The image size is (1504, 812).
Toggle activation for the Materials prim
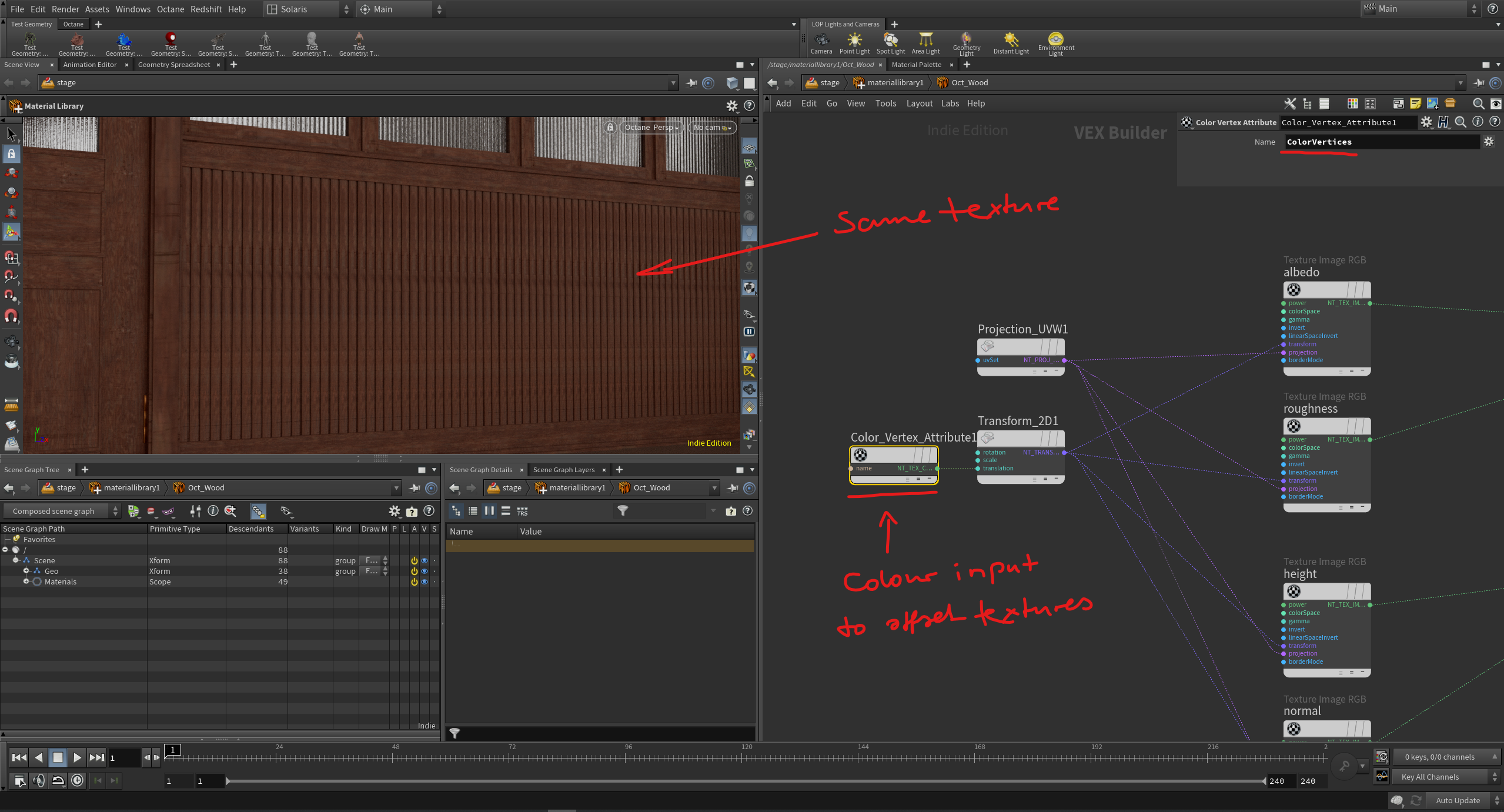click(414, 582)
